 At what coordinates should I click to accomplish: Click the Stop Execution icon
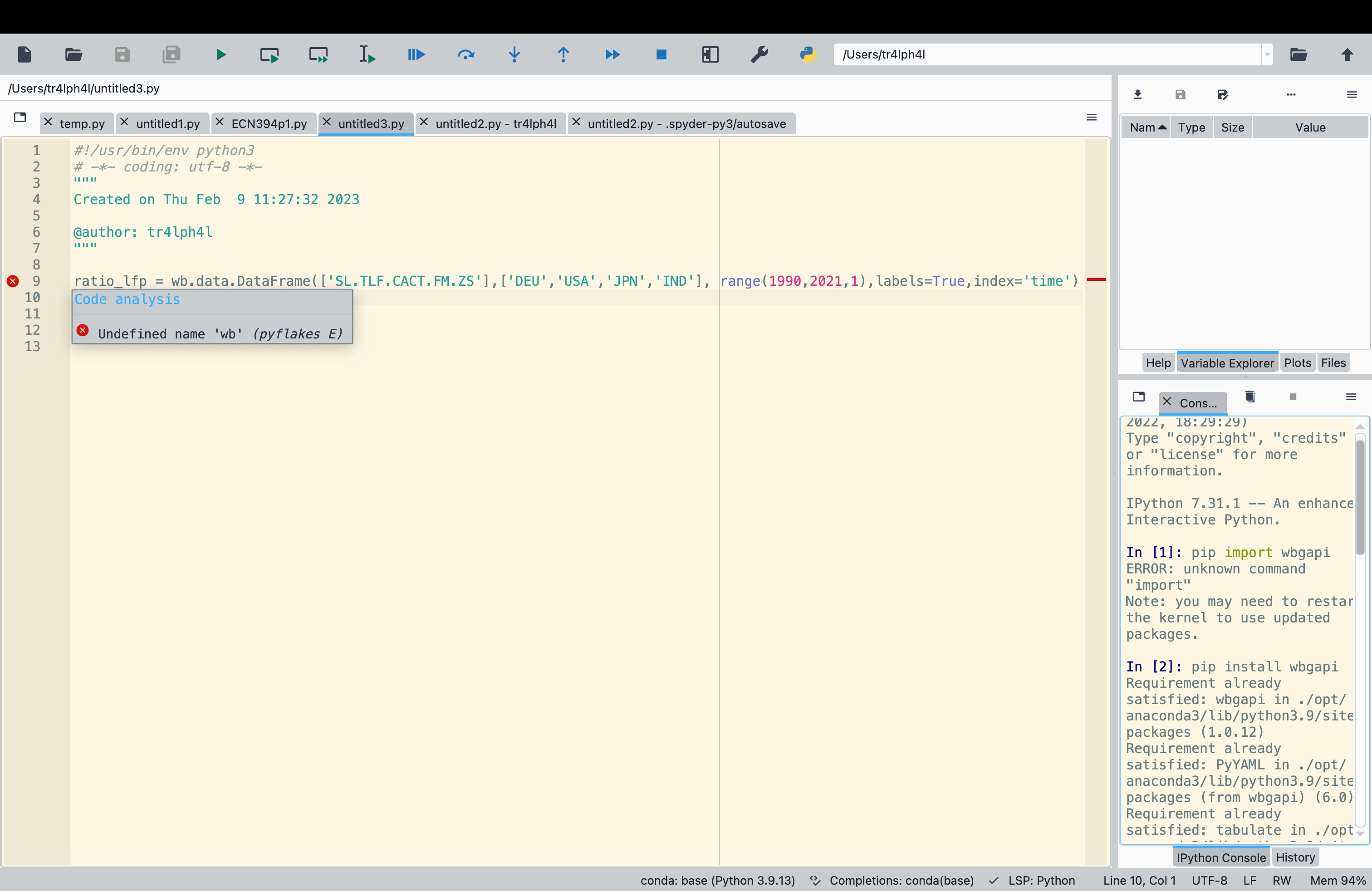pos(661,54)
